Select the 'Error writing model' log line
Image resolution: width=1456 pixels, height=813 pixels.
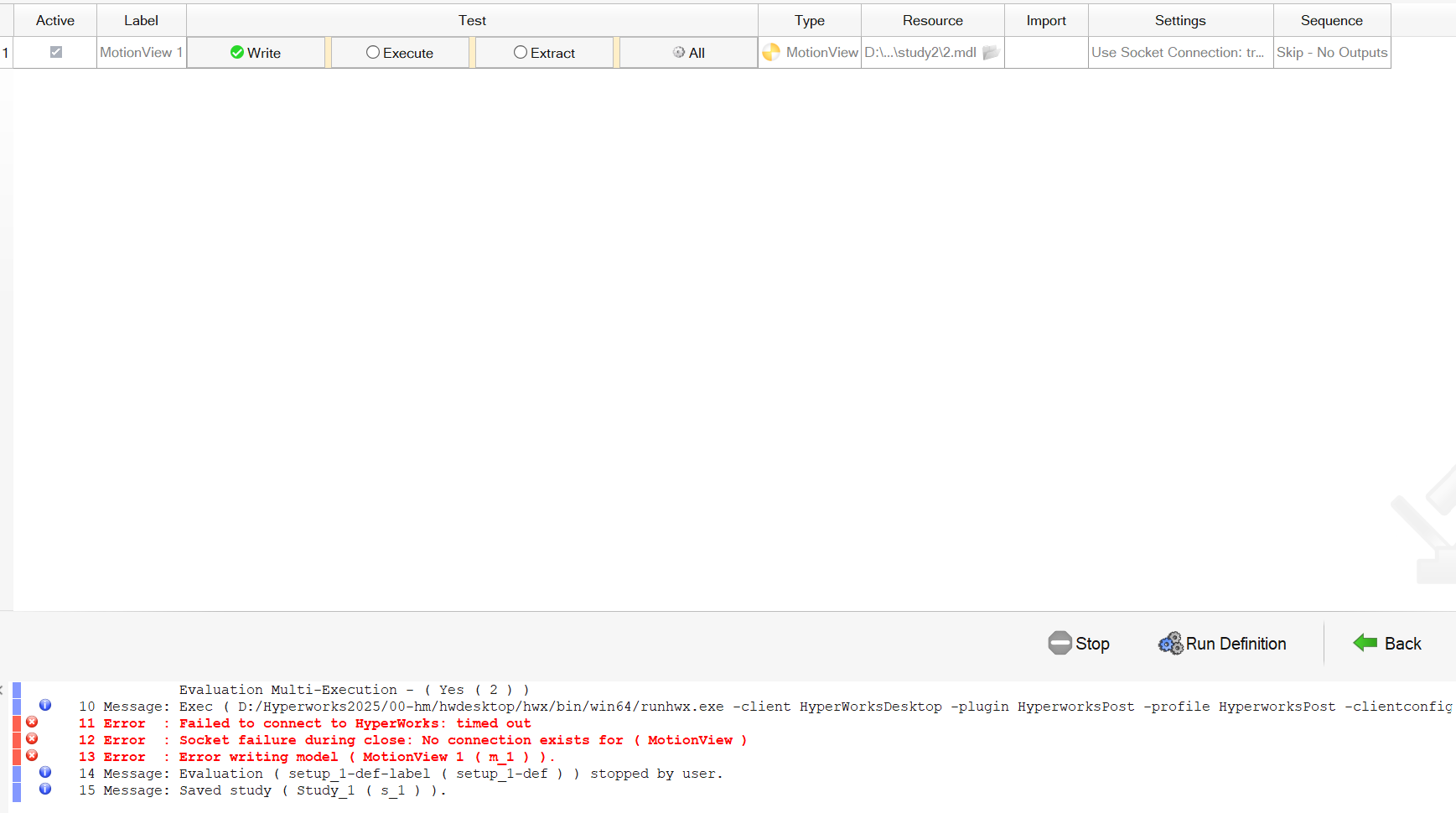click(367, 757)
